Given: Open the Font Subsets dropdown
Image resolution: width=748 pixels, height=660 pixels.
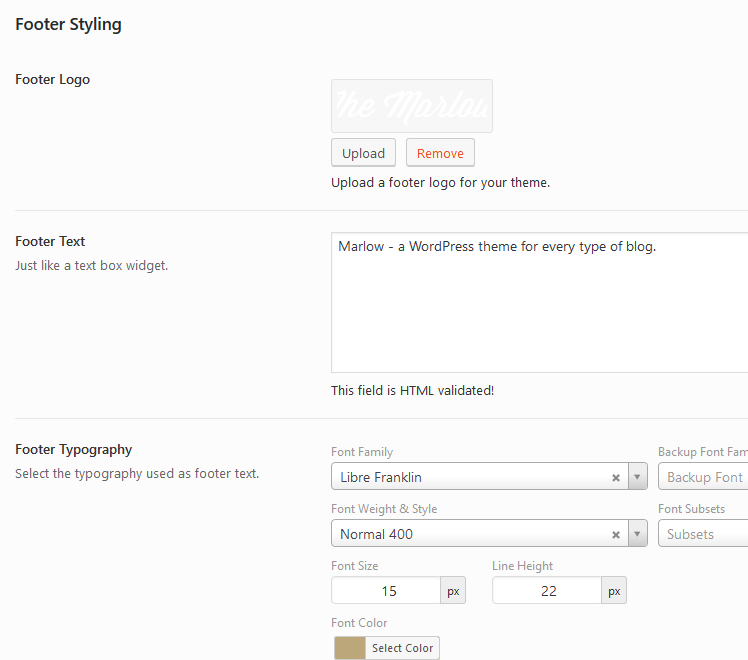Looking at the screenshot, I should tap(703, 534).
